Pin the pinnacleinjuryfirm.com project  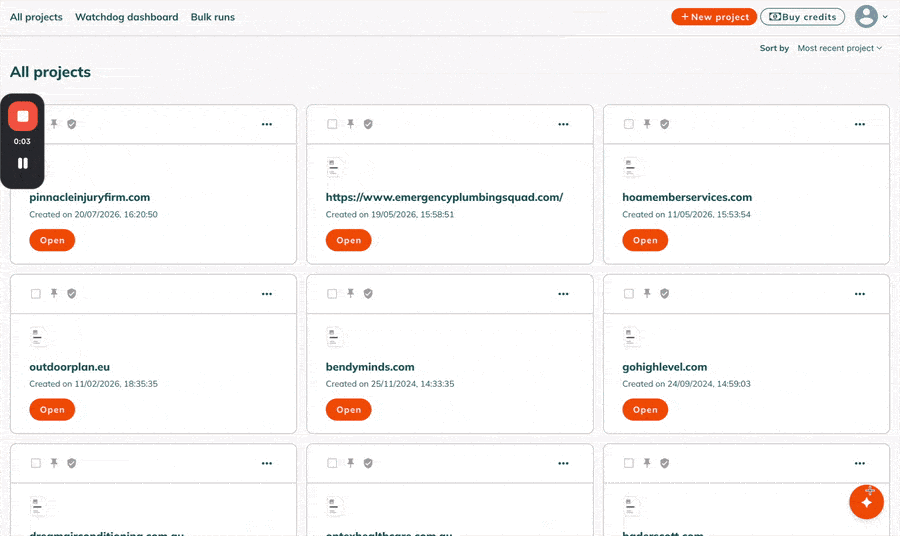[x=54, y=123]
